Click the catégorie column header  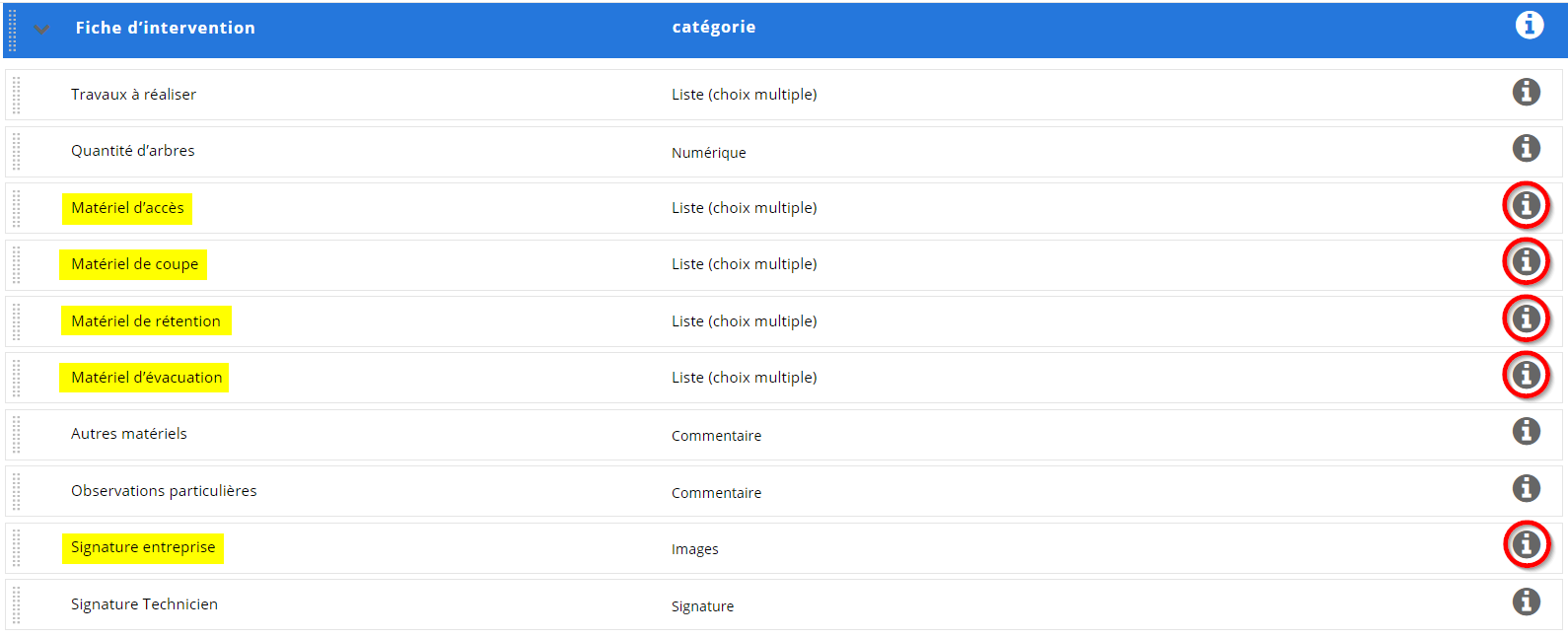tap(714, 27)
